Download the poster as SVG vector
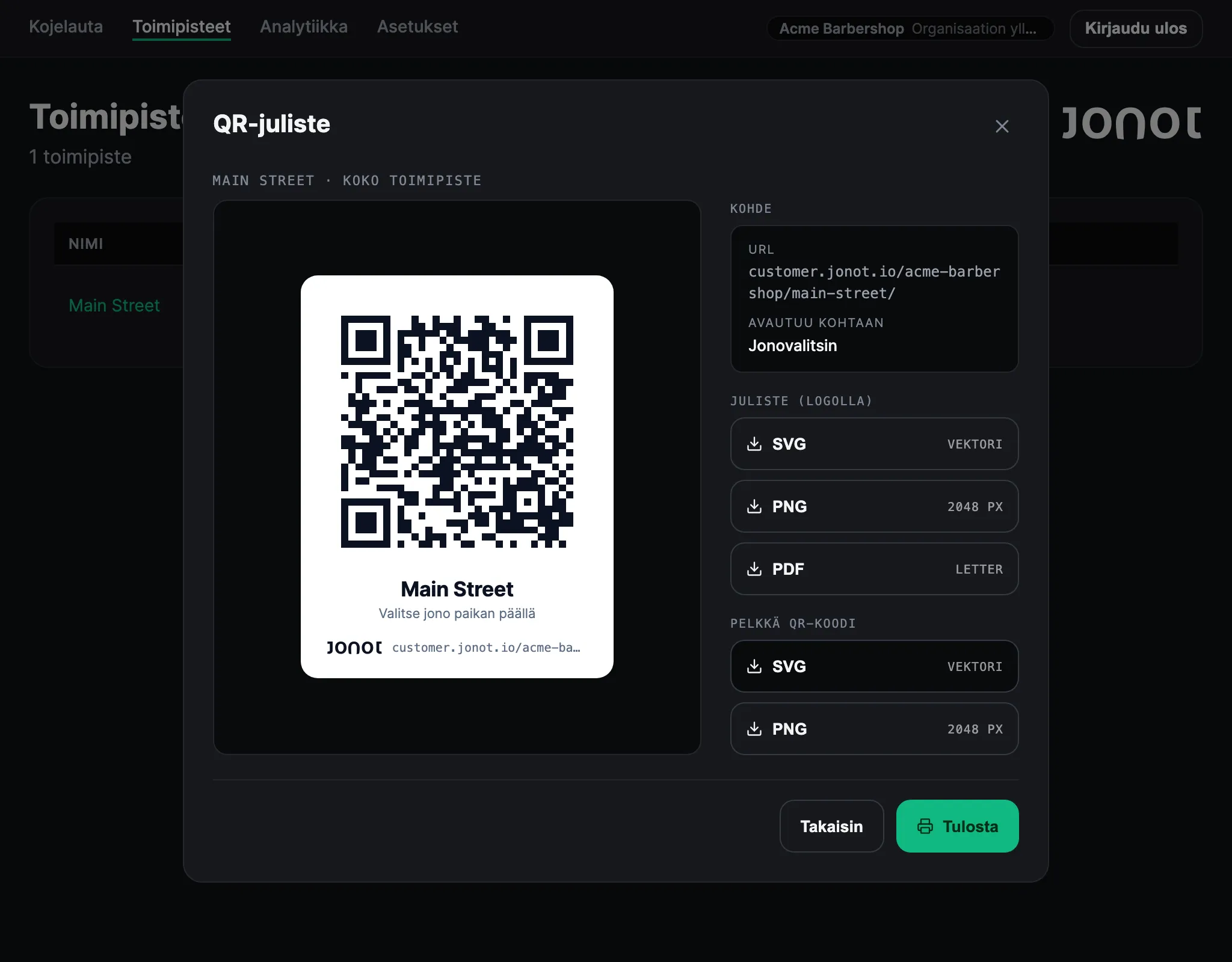 point(874,444)
